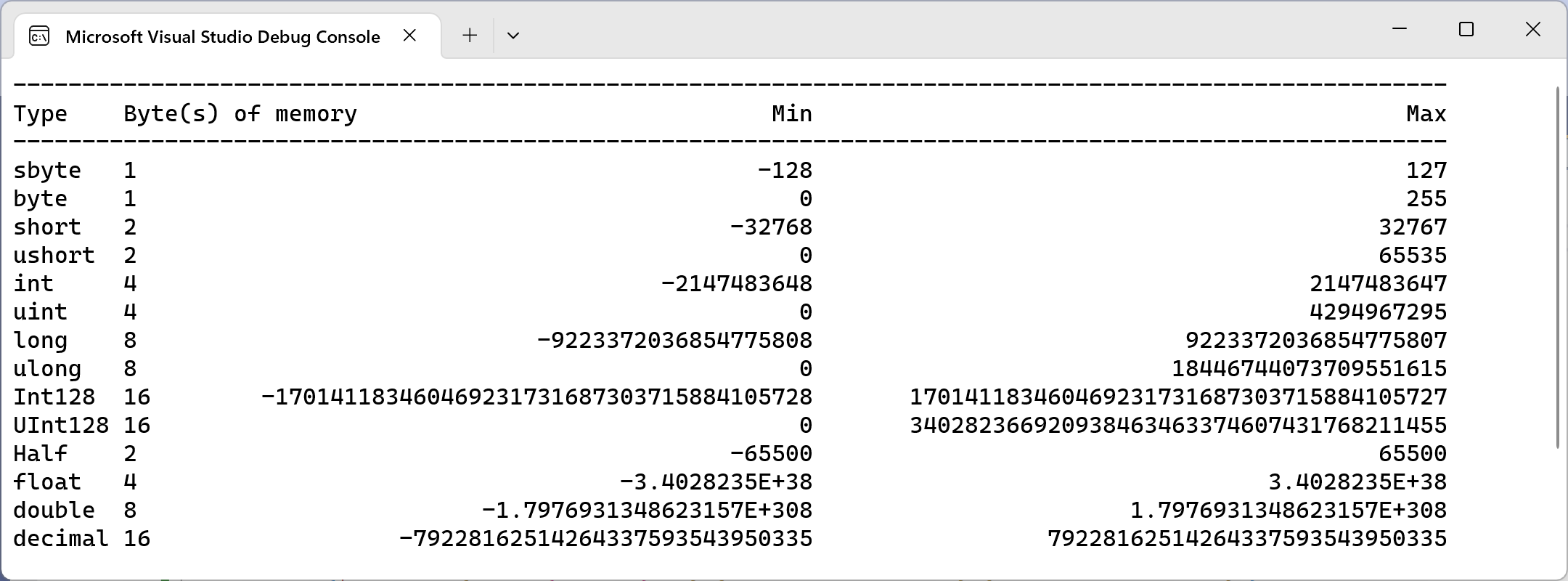The width and height of the screenshot is (1568, 581).
Task: Click the 'short' type name
Action: click(47, 227)
